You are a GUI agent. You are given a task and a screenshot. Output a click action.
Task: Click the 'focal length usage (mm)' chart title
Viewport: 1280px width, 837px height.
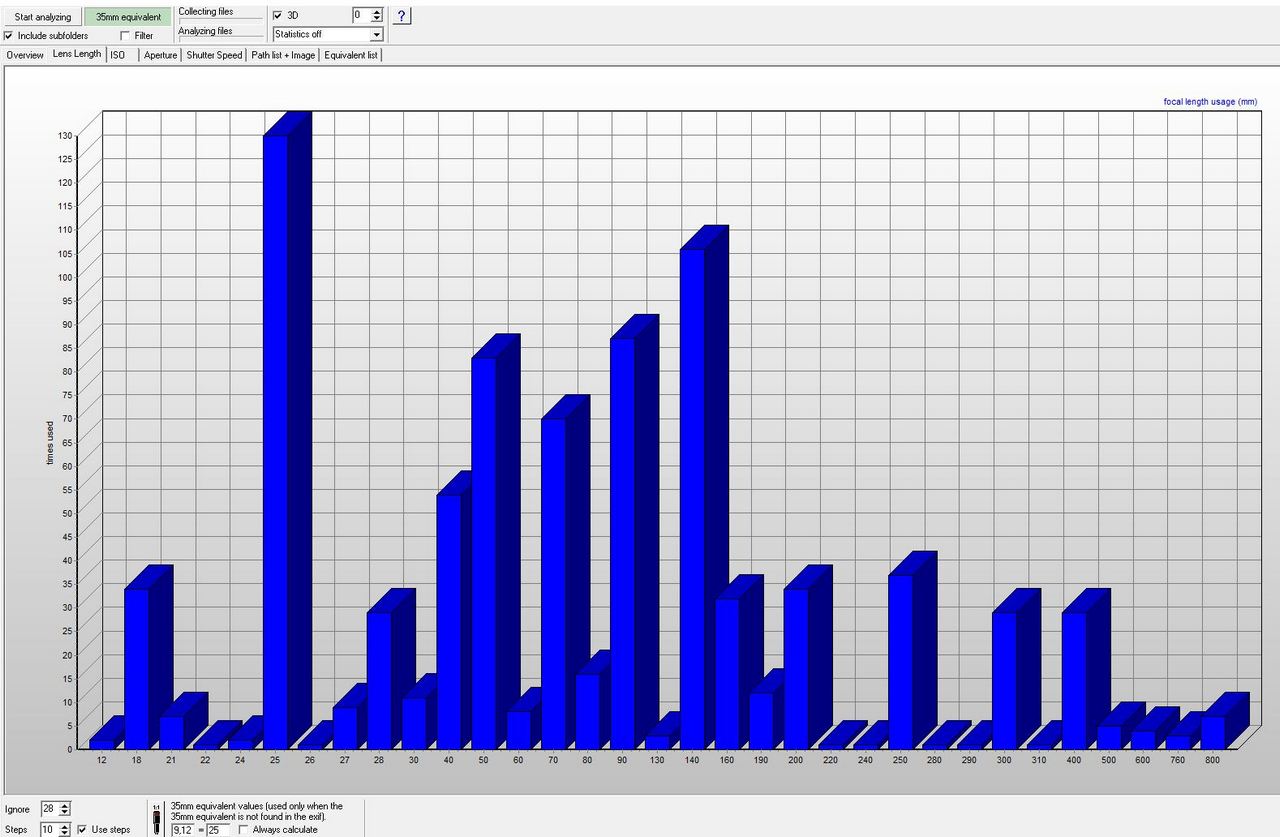1211,101
